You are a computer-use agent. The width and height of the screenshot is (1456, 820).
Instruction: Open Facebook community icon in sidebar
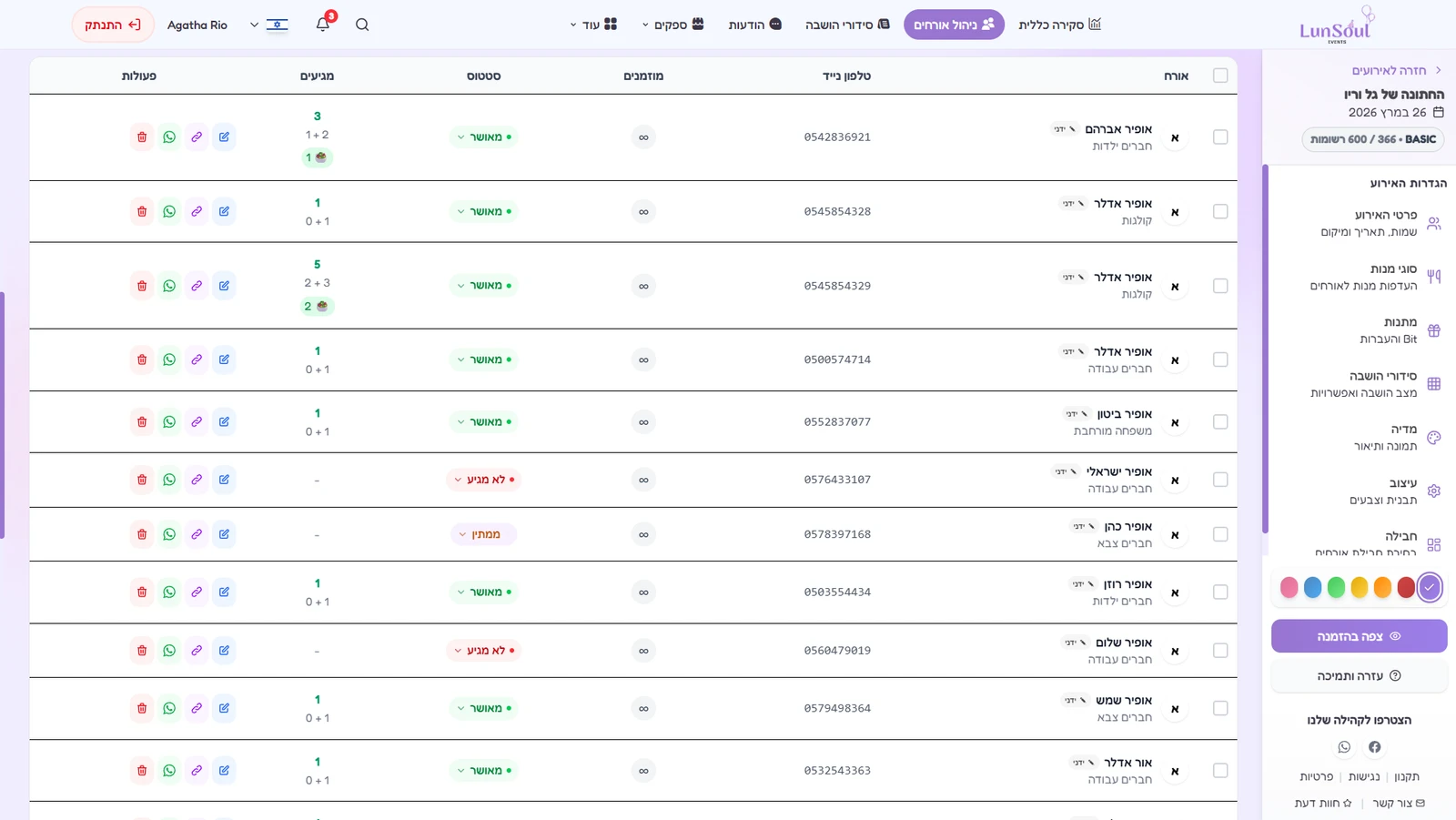click(x=1374, y=747)
